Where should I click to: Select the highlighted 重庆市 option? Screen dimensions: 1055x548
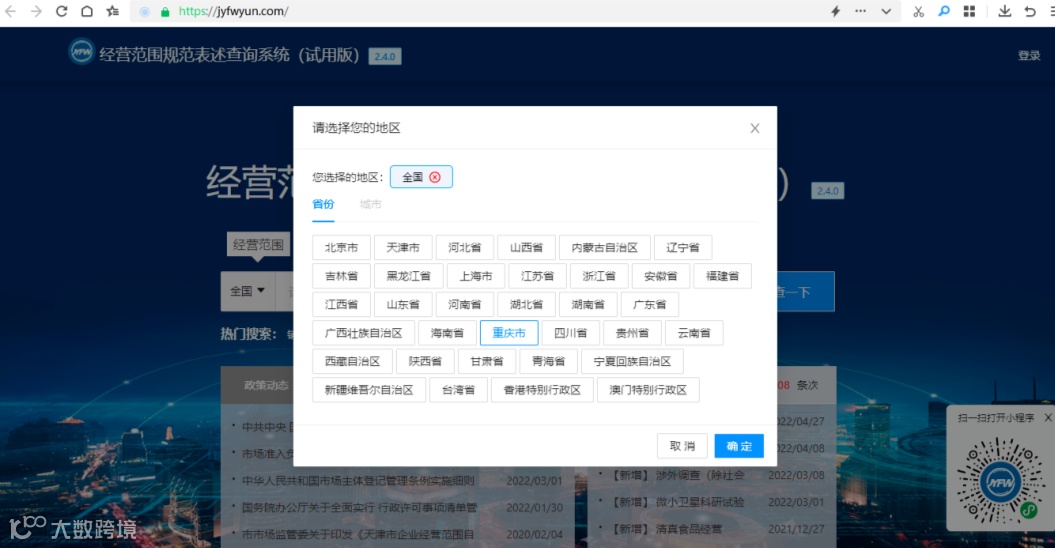tap(509, 333)
